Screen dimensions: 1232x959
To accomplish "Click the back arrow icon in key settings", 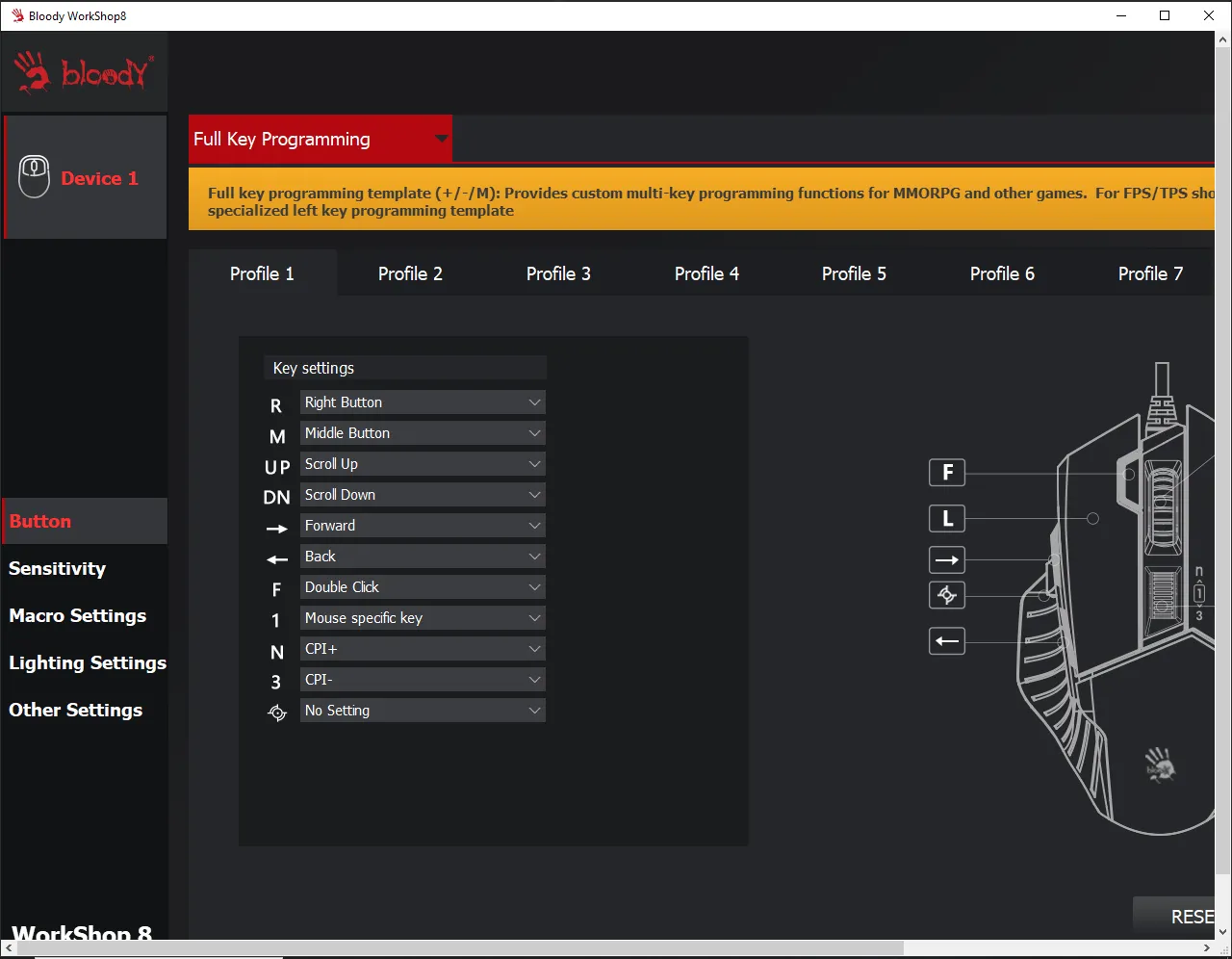I will tap(277, 559).
